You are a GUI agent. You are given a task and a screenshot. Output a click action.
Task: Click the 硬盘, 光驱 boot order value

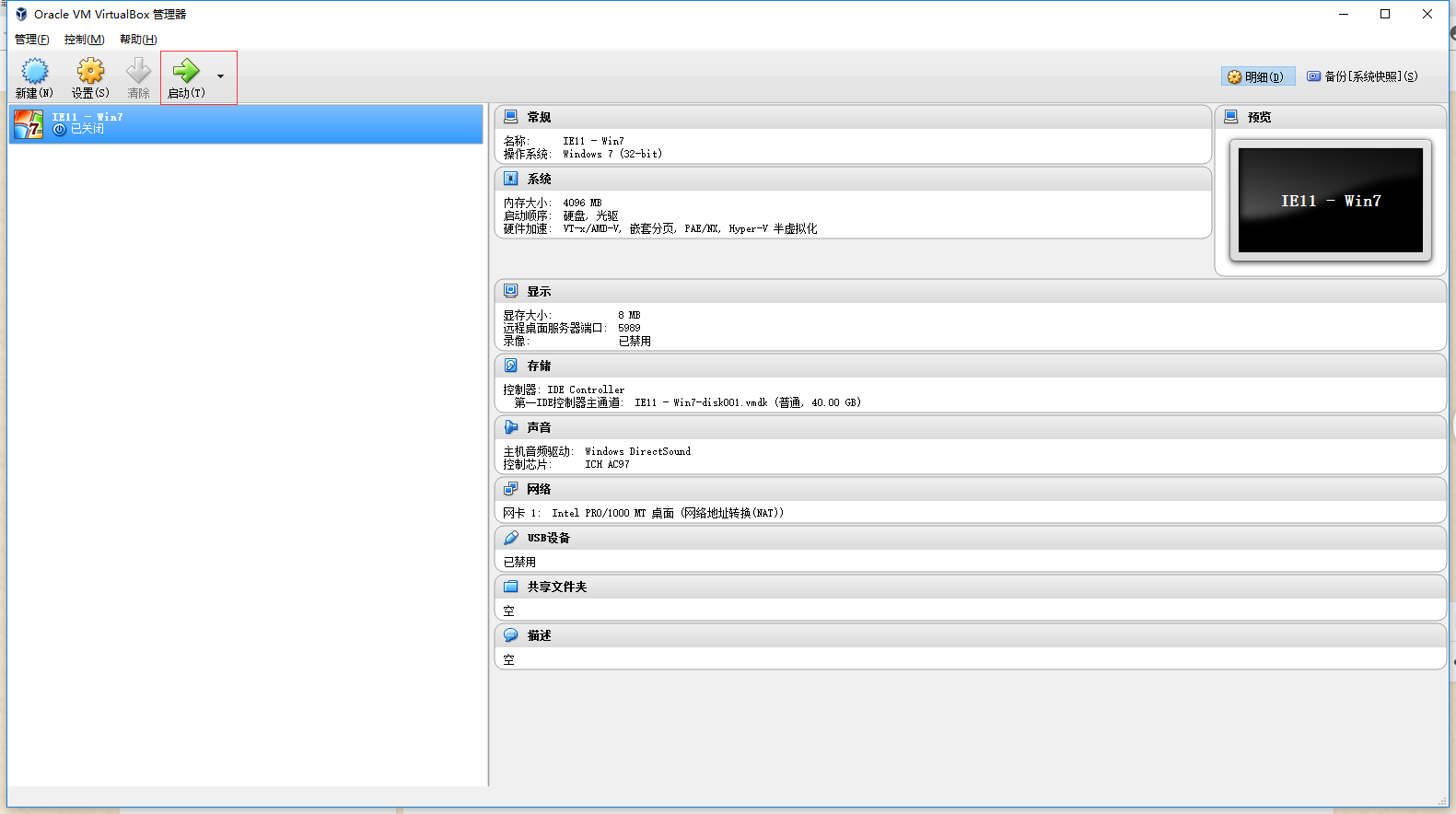click(x=590, y=215)
